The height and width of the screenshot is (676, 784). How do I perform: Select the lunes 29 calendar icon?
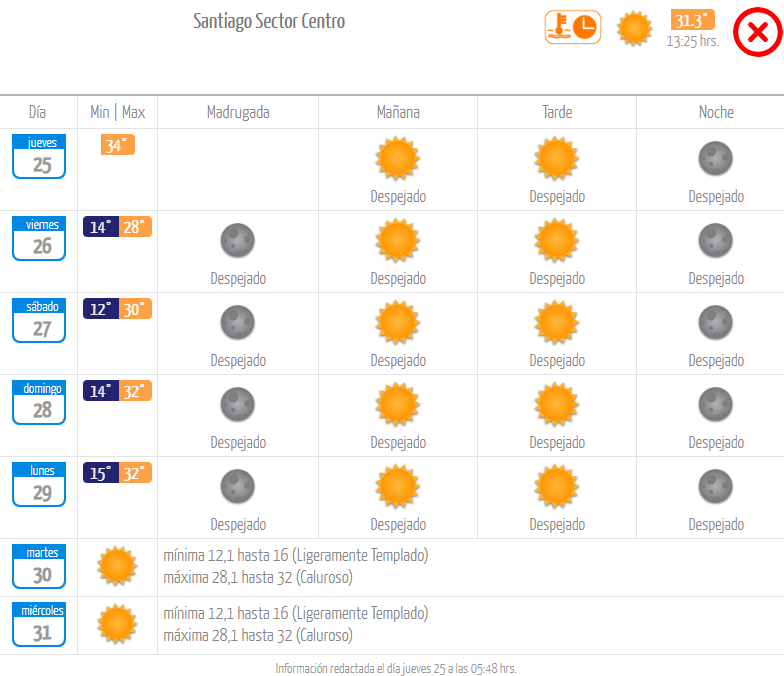coord(39,484)
